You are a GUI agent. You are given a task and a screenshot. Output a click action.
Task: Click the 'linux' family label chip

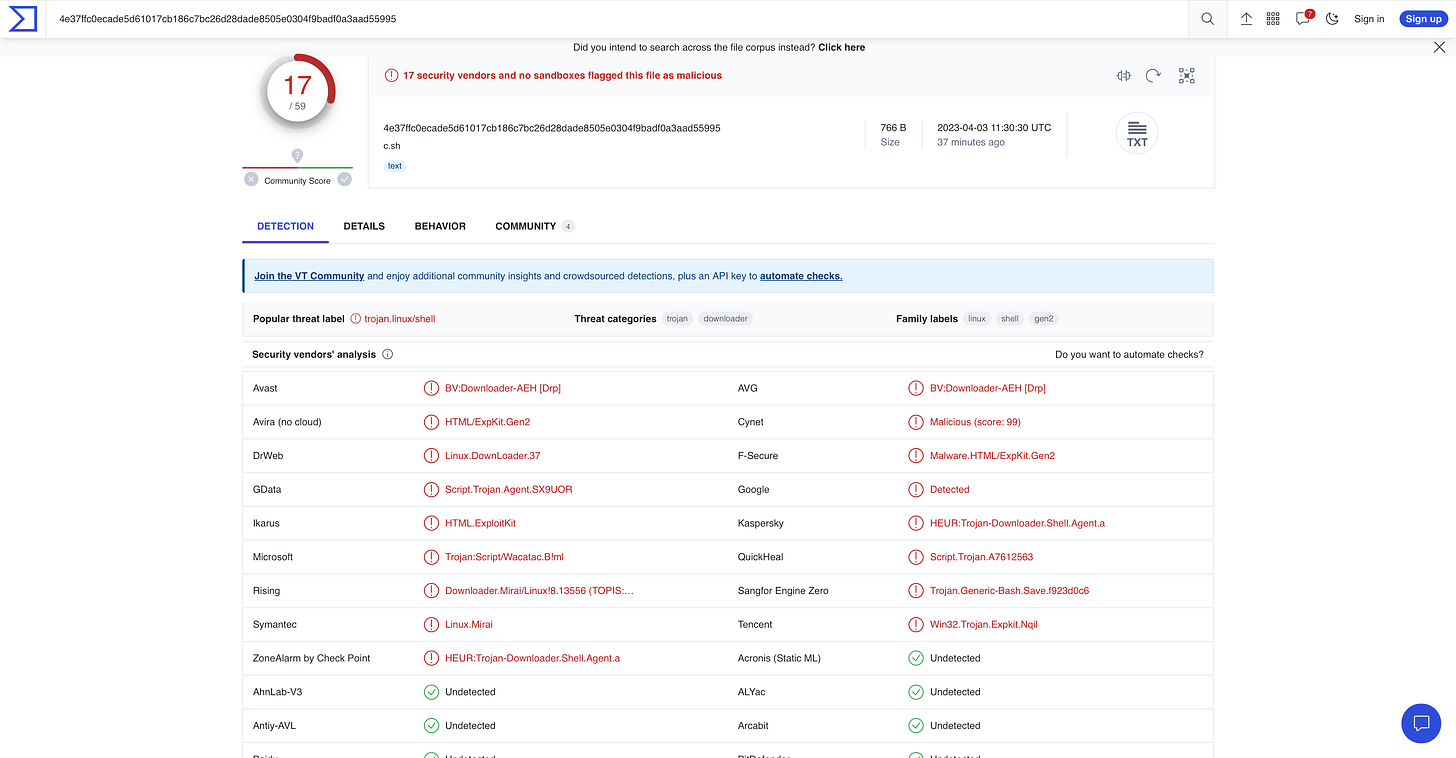click(977, 319)
